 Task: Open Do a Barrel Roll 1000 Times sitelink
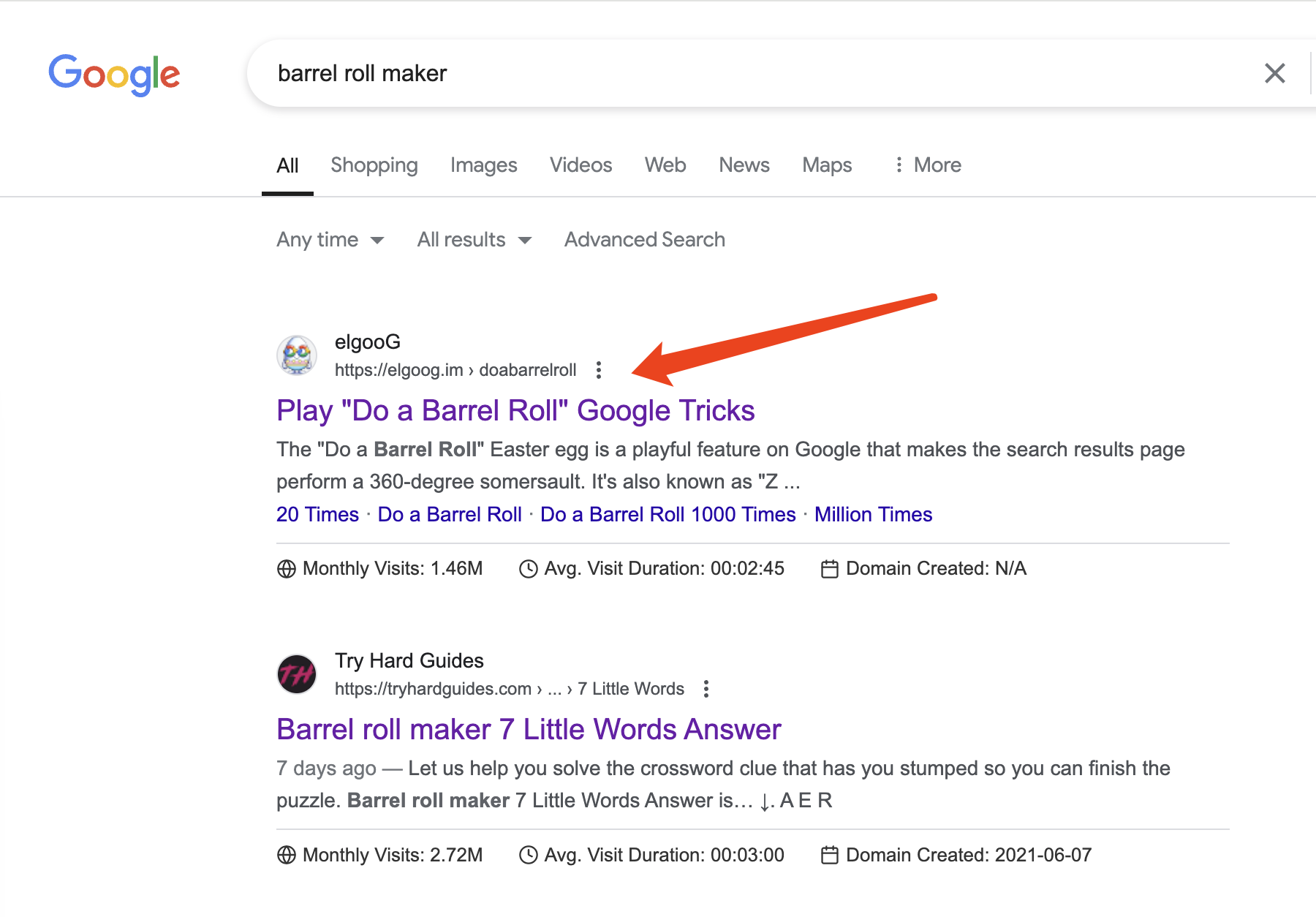[668, 515]
